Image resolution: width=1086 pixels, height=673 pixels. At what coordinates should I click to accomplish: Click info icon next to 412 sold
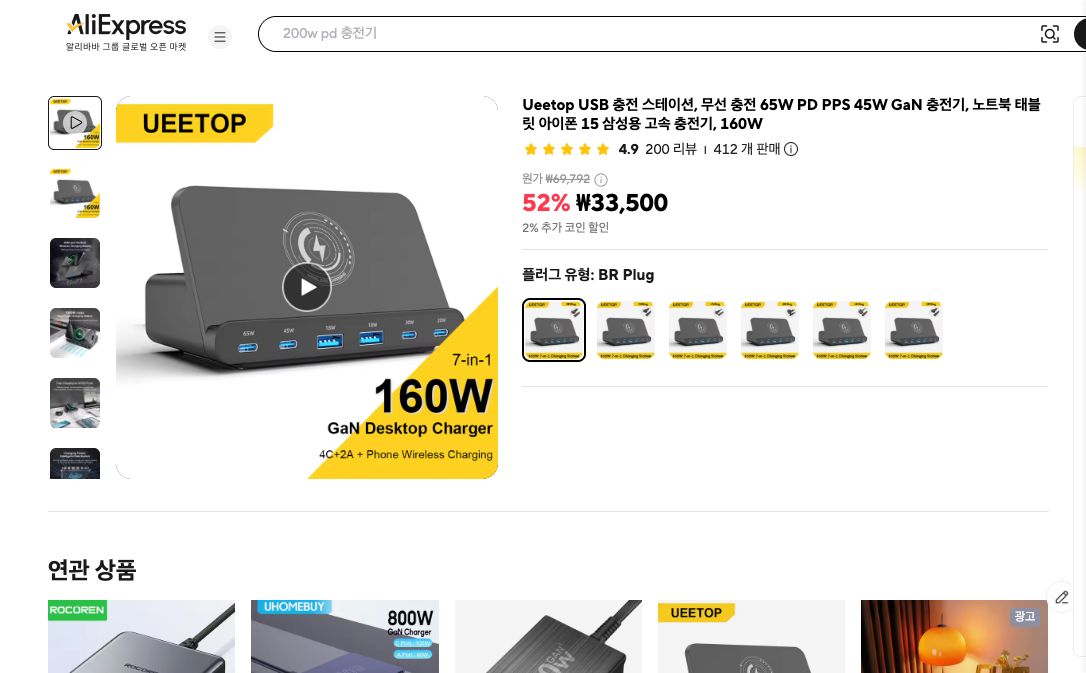791,149
